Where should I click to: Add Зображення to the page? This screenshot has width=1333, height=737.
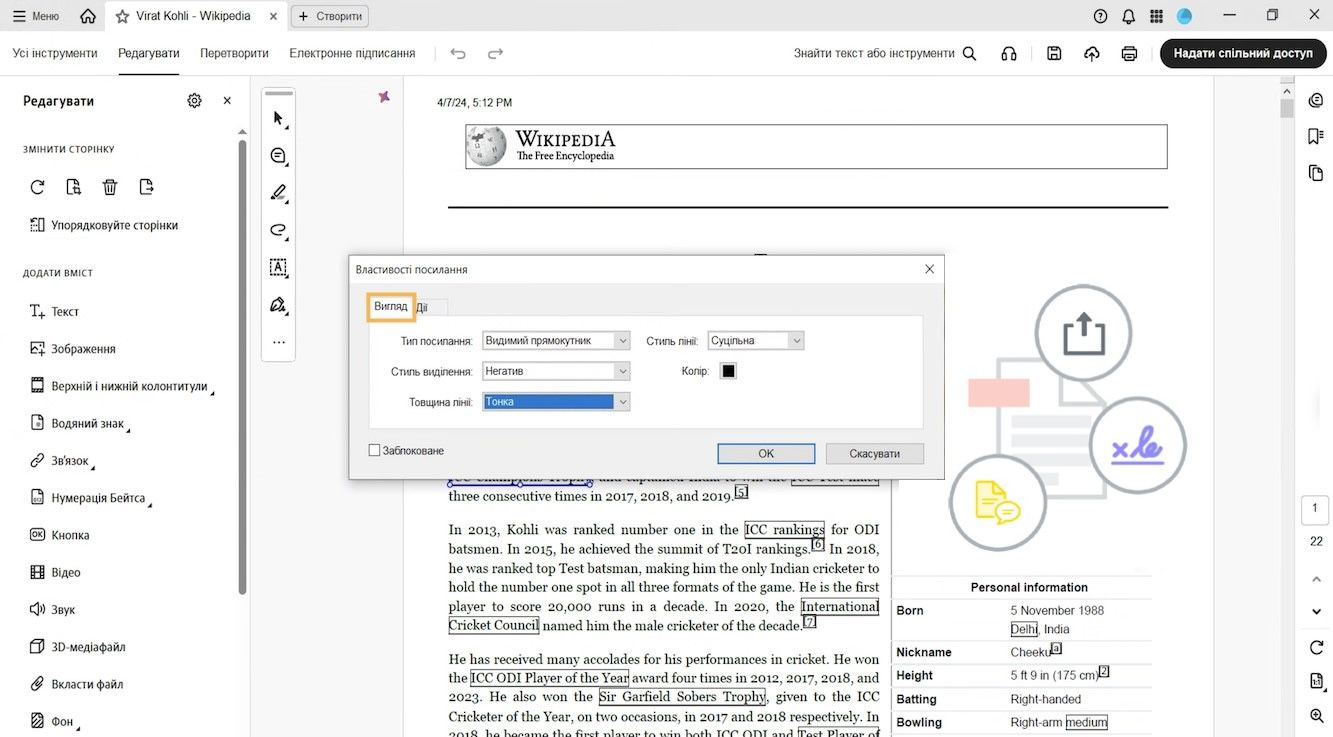pos(72,349)
